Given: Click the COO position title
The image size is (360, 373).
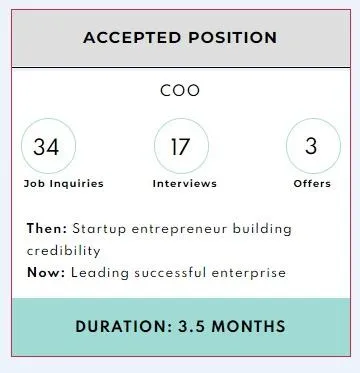Looking at the screenshot, I should (x=180, y=91).
